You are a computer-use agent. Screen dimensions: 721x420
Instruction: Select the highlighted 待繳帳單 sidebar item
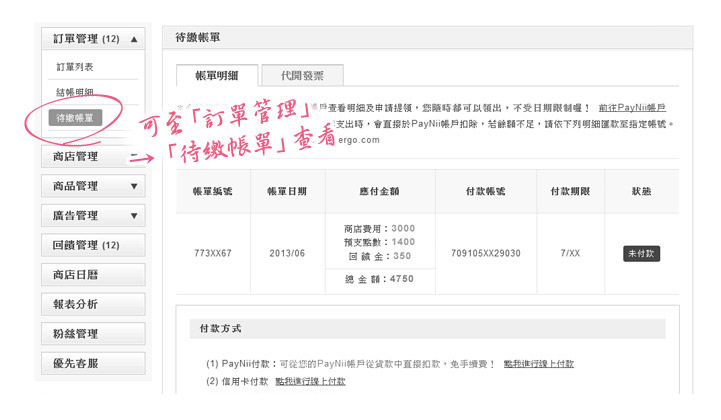75,118
